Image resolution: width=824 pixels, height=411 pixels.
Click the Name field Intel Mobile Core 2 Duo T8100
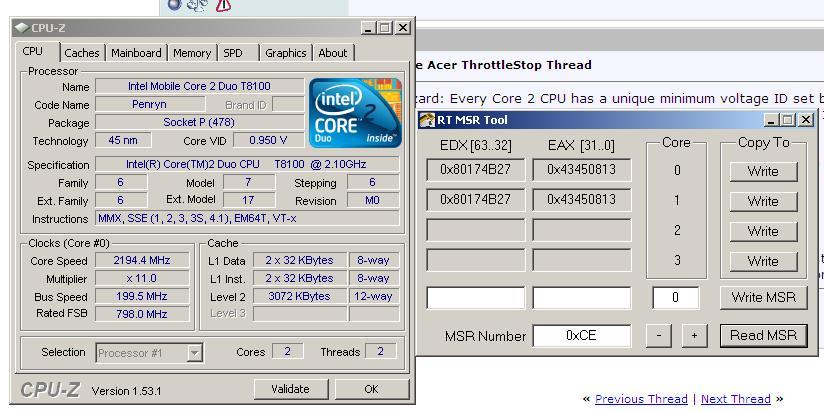tap(200, 86)
